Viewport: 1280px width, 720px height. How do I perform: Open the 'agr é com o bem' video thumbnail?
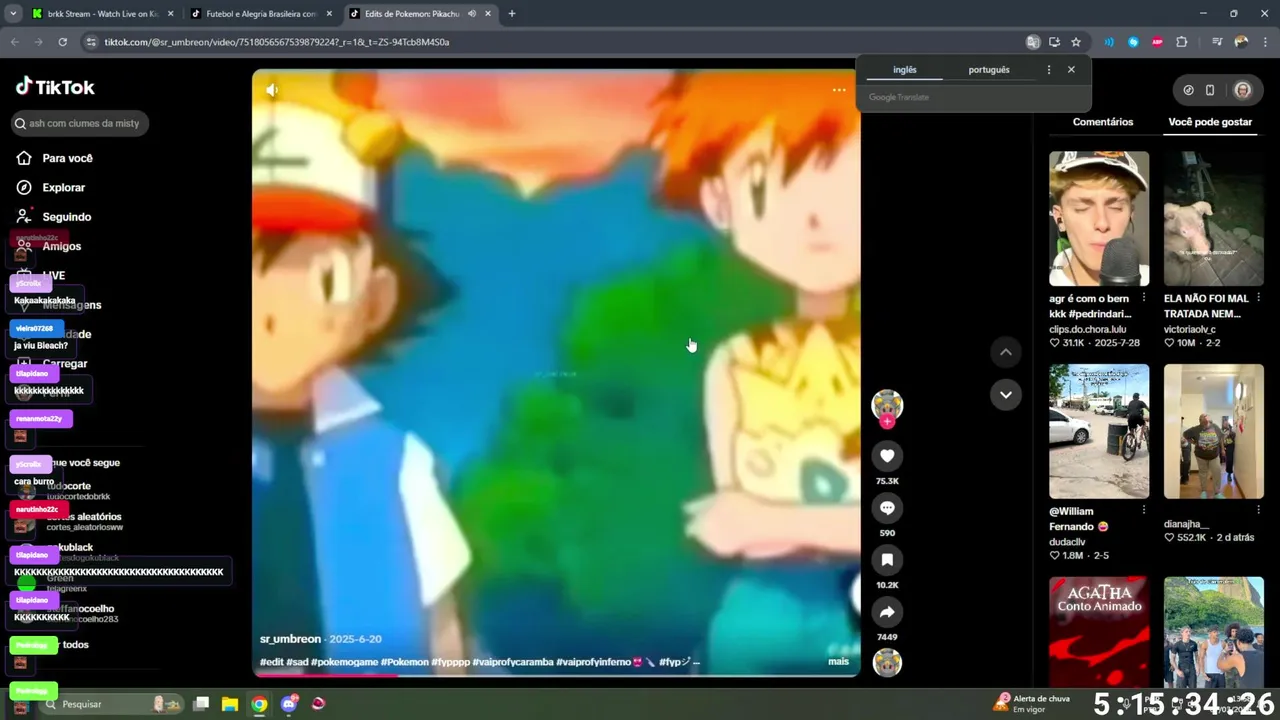pos(1099,219)
